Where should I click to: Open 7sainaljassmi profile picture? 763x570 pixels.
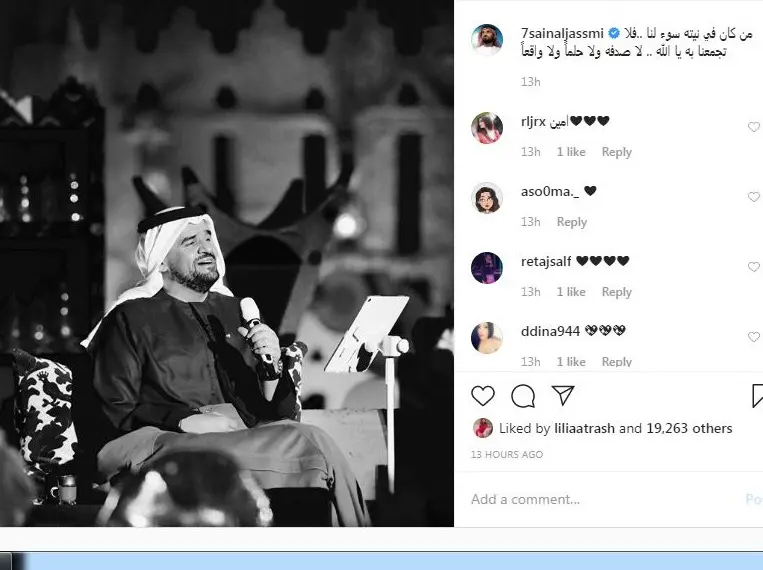coord(487,40)
